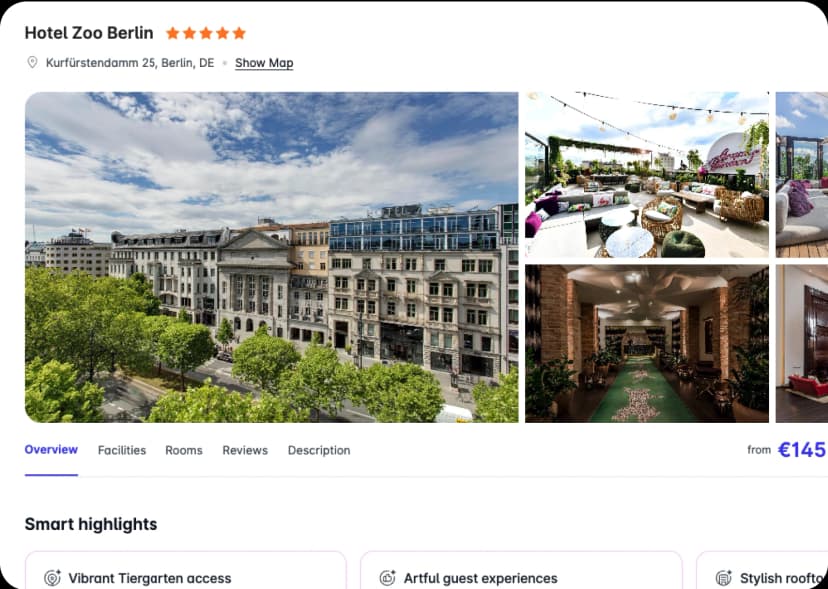Click the €145 starting price
The width and height of the screenshot is (828, 589).
(802, 450)
